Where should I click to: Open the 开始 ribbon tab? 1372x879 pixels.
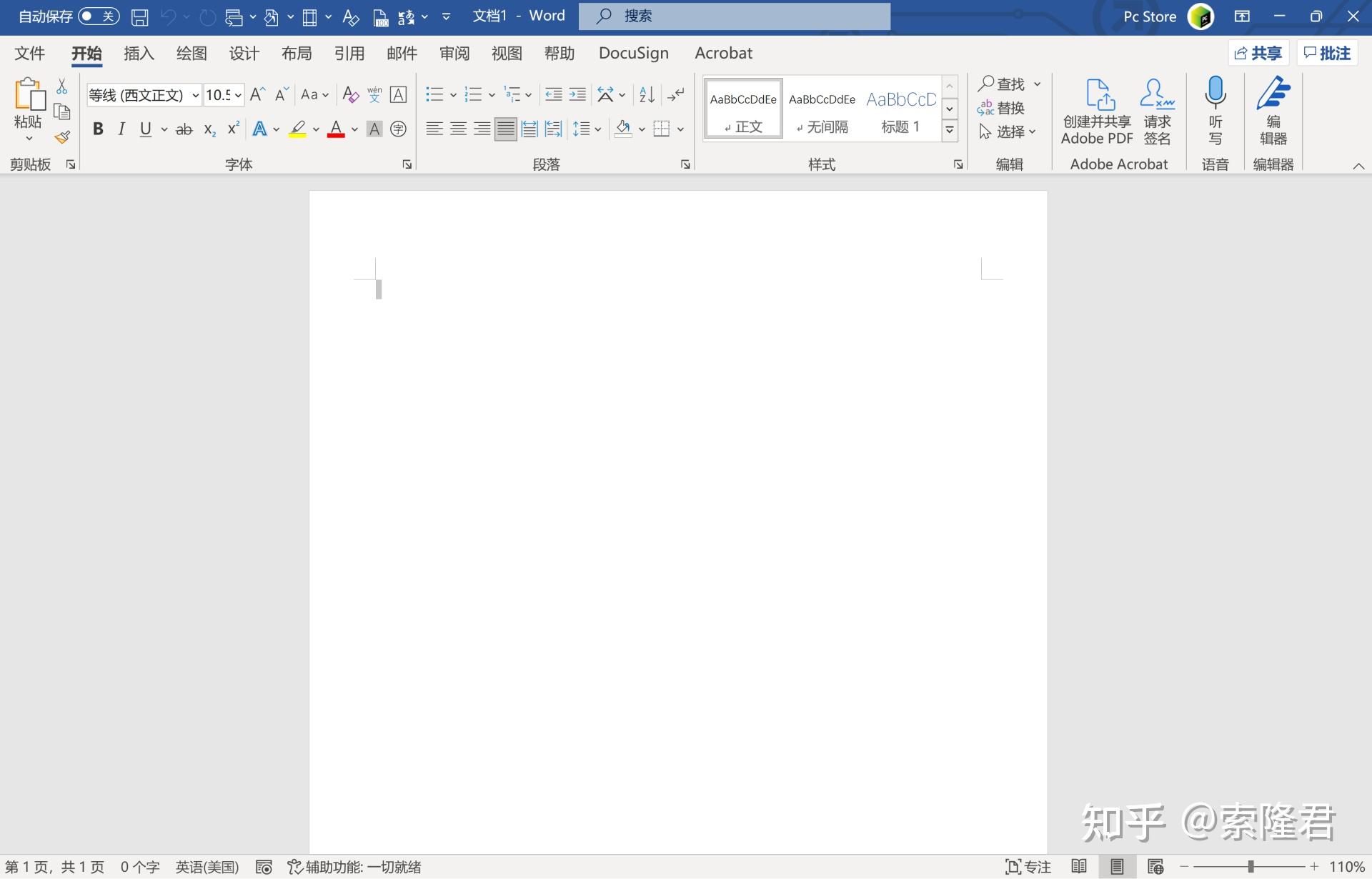coord(86,53)
